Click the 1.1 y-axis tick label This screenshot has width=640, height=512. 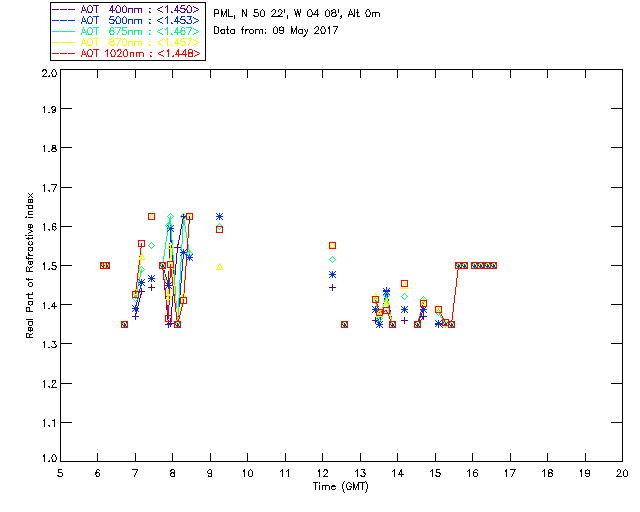pos(49,423)
